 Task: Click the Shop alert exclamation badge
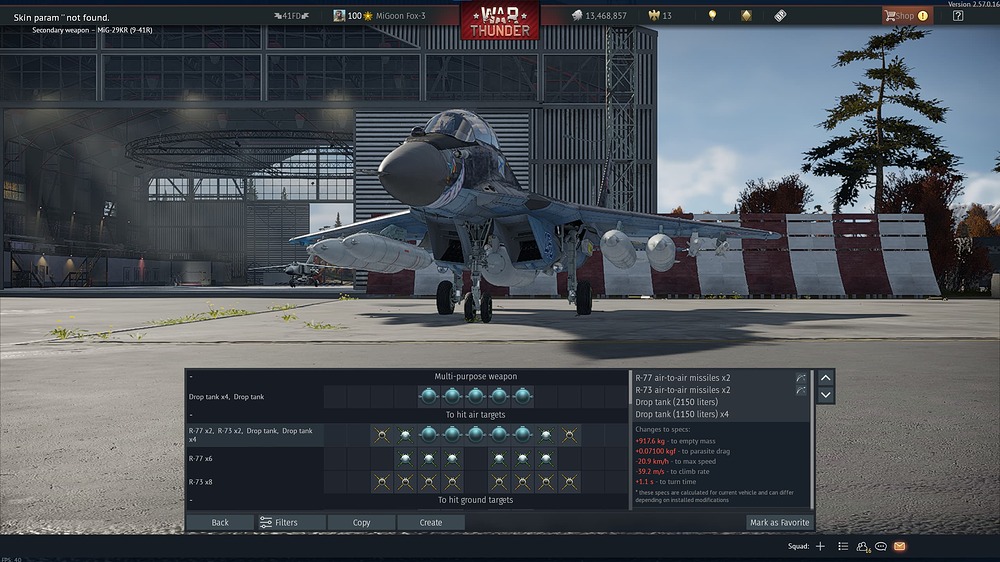pyautogui.click(x=923, y=15)
